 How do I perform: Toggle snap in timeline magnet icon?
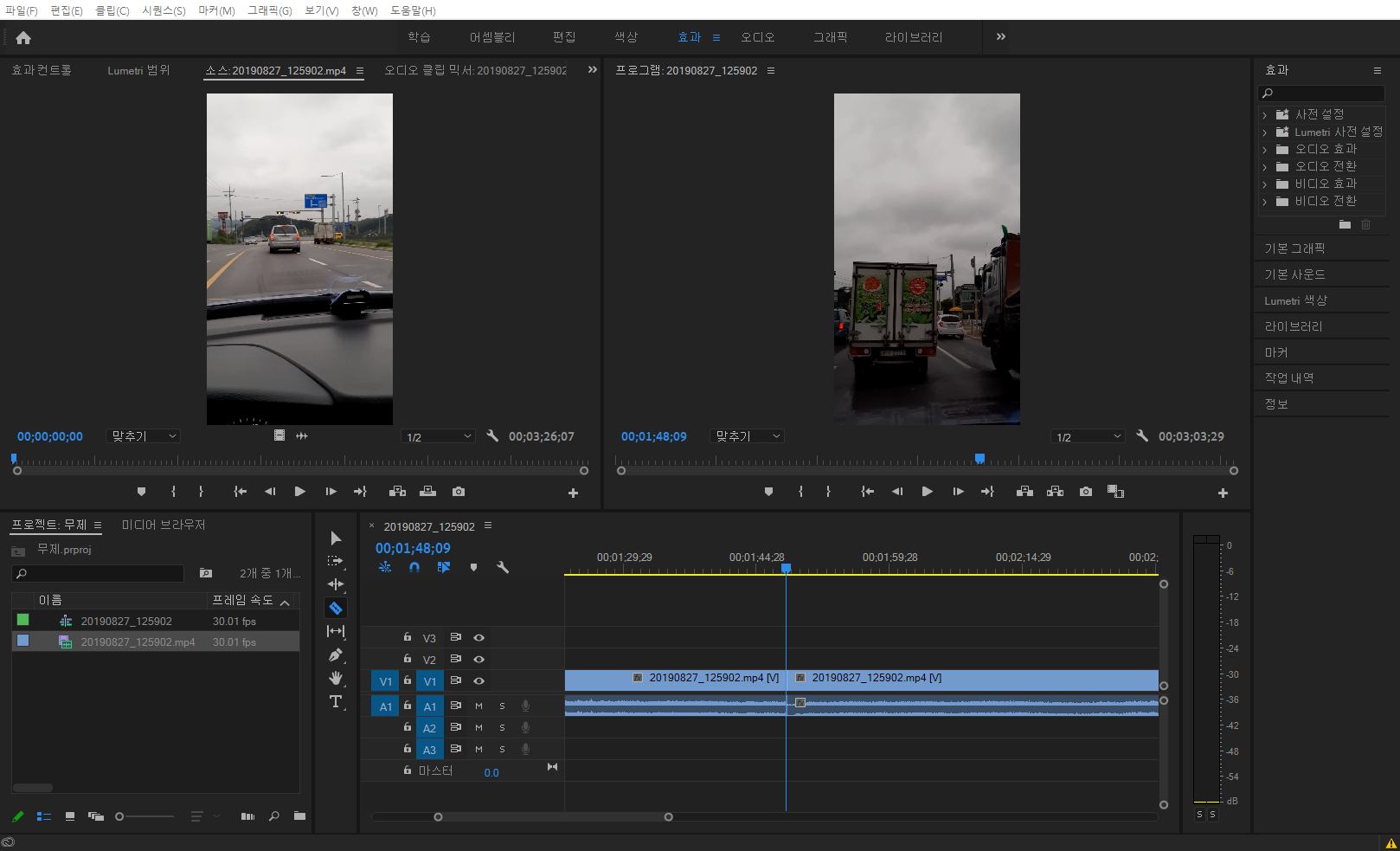click(414, 567)
